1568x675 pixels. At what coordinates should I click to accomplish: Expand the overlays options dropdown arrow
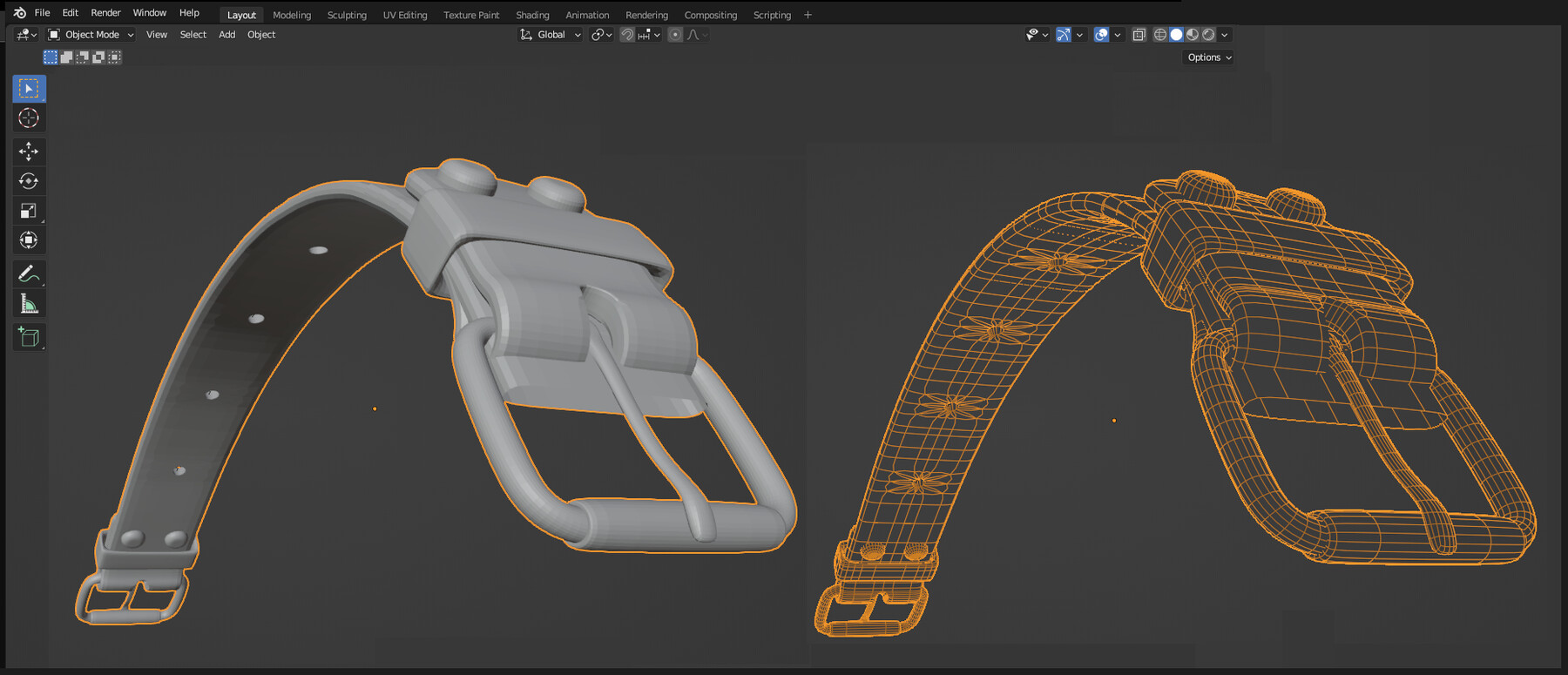pos(1118,35)
